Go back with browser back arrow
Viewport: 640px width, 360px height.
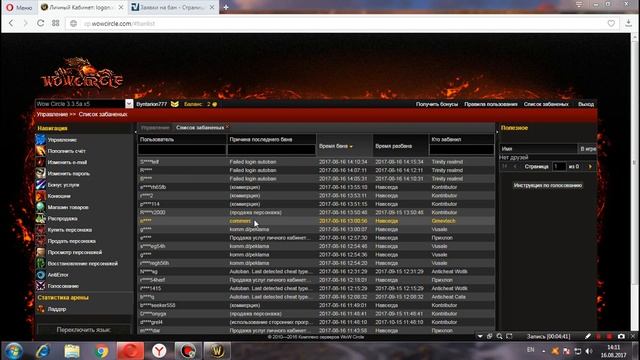point(11,23)
